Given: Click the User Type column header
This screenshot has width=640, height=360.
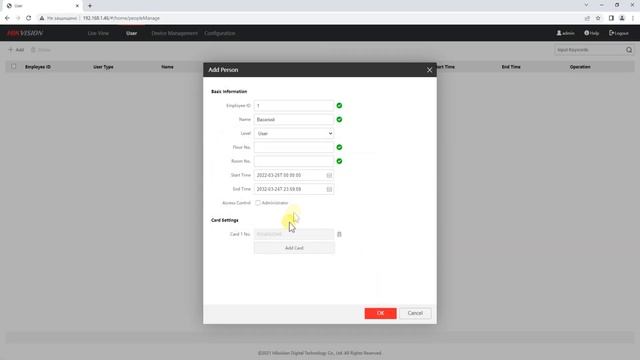Looking at the screenshot, I should click(x=103, y=67).
